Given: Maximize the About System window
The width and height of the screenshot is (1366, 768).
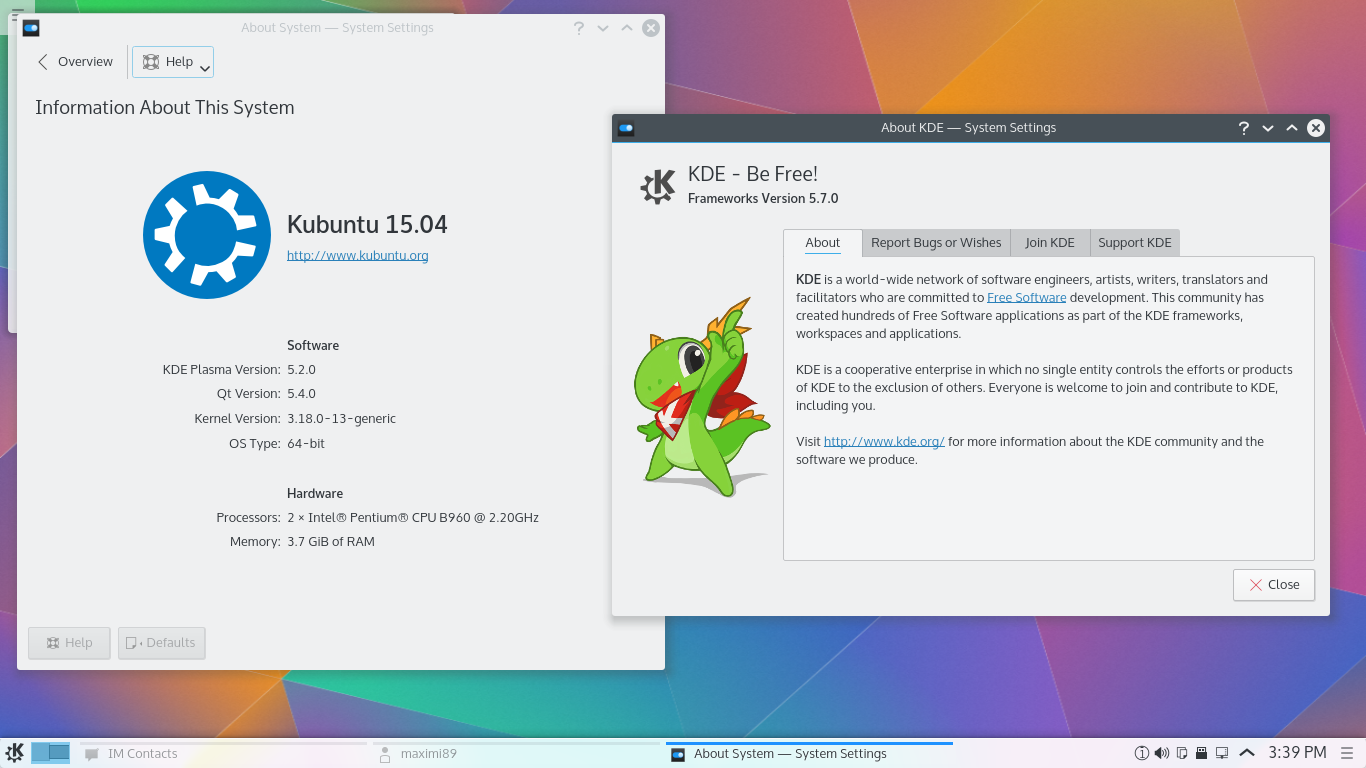Looking at the screenshot, I should click(x=627, y=28).
